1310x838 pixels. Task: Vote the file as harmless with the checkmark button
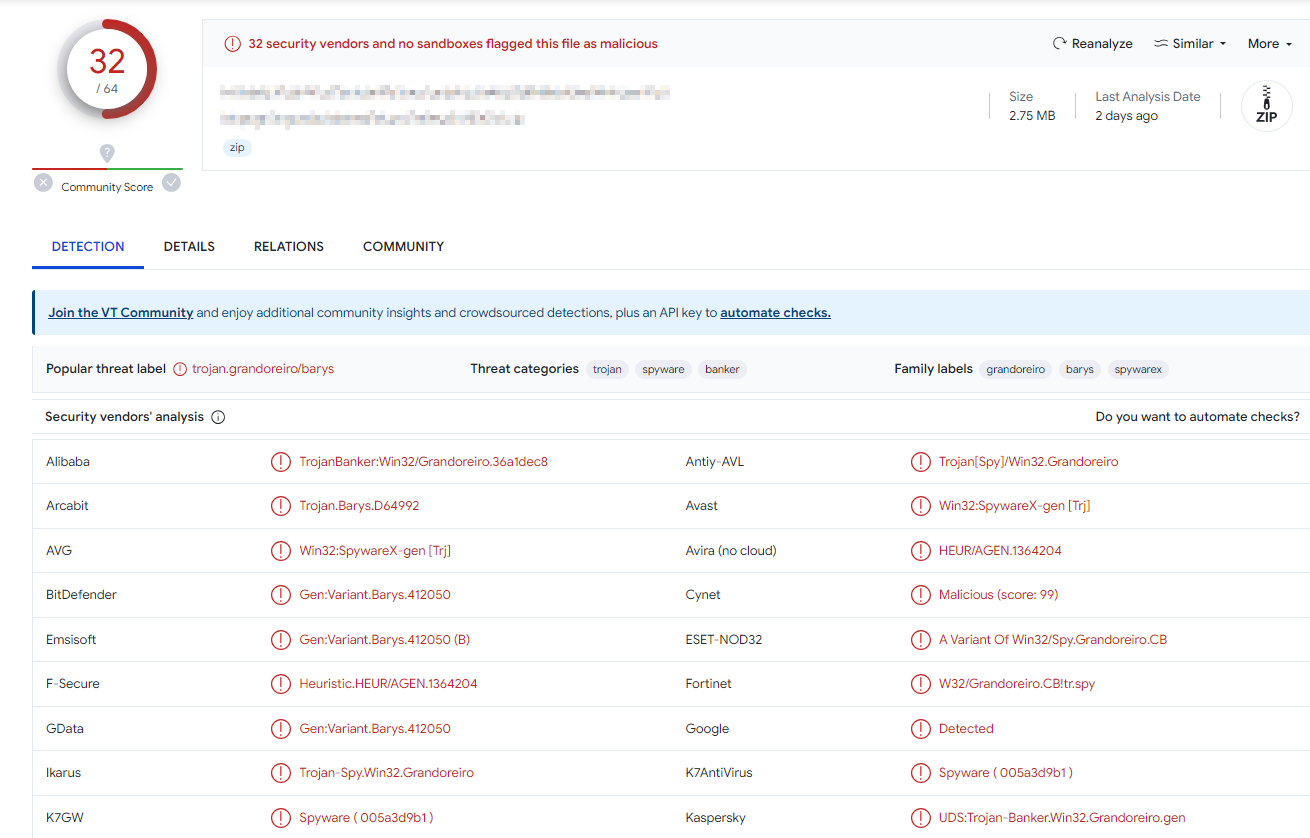[171, 183]
